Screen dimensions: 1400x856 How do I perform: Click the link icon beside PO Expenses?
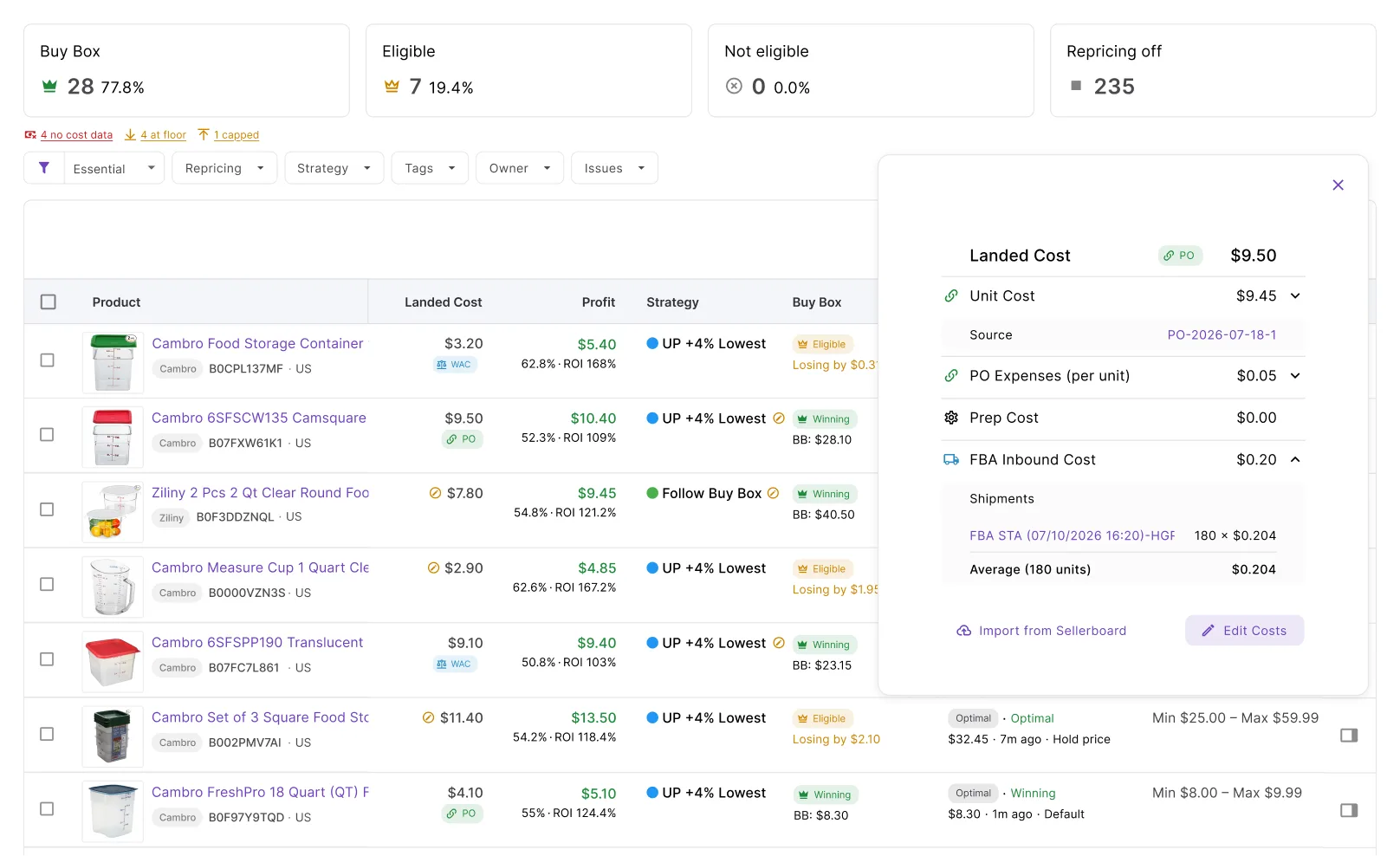coord(951,376)
